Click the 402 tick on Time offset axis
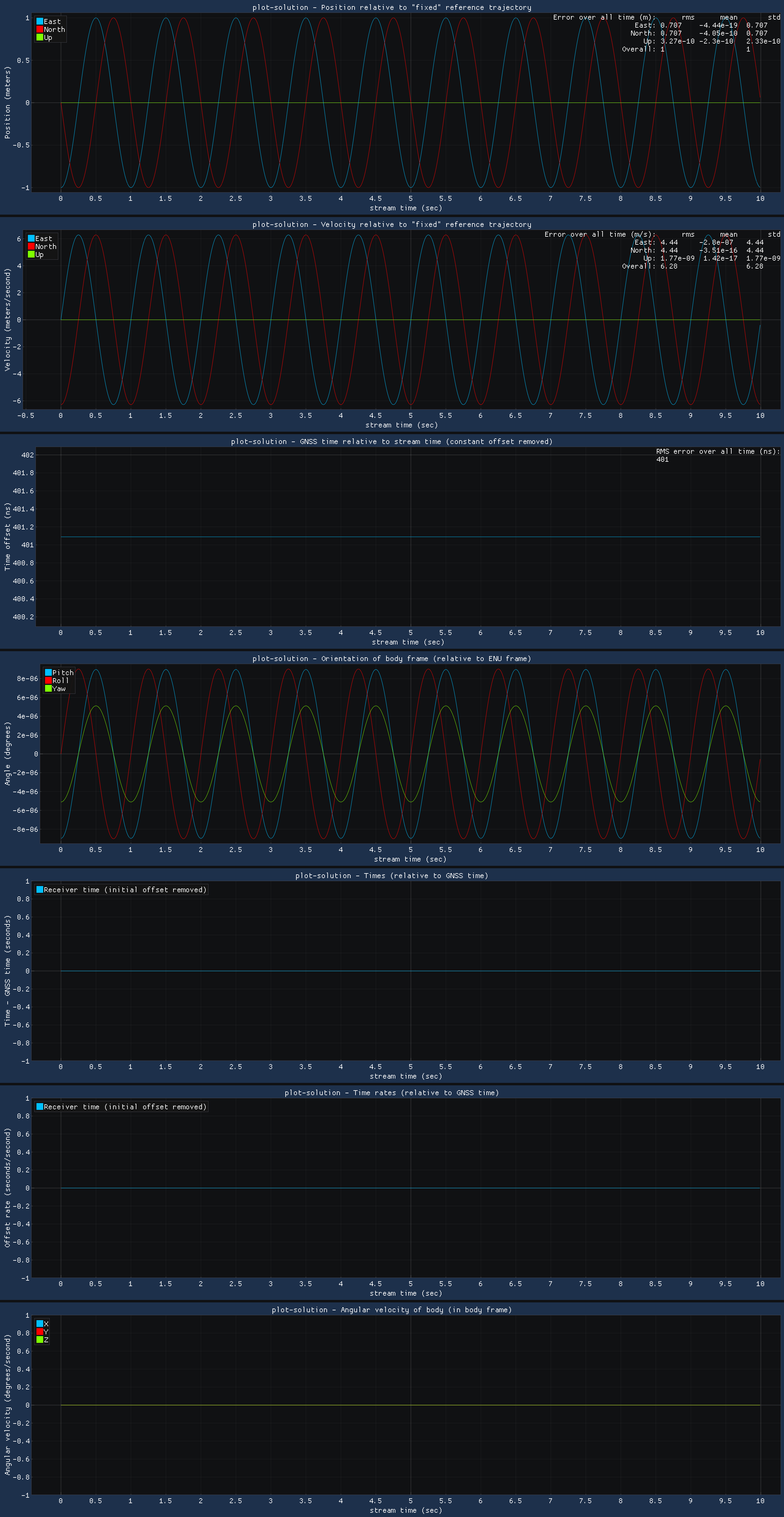 [x=27, y=455]
